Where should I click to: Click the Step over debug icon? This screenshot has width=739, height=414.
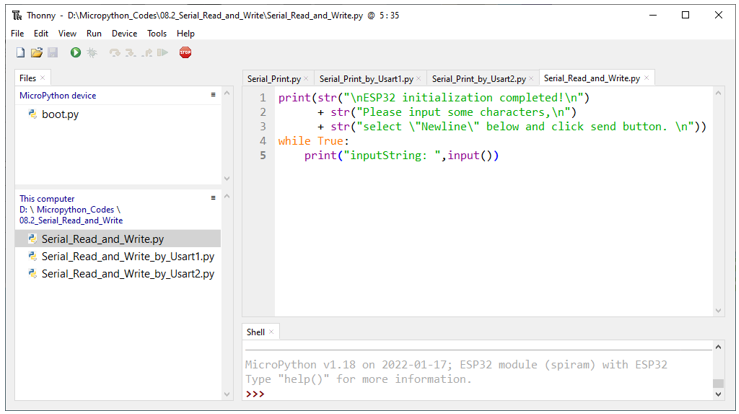point(115,52)
